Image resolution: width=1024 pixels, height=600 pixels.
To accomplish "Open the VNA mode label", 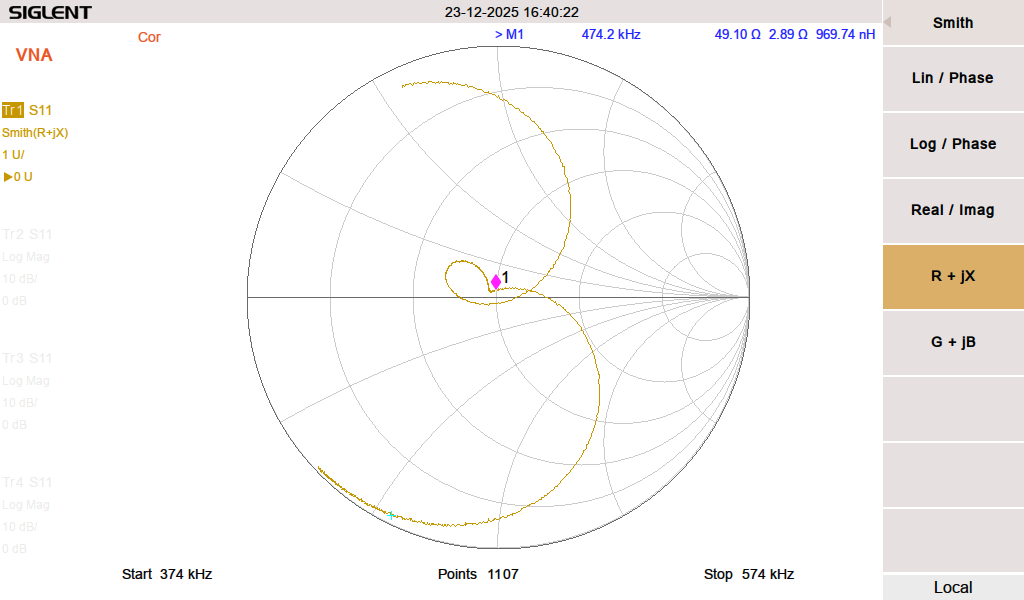I will pos(34,55).
